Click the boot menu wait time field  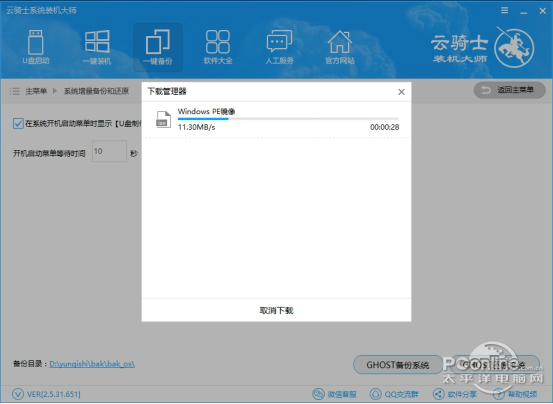coord(109,151)
